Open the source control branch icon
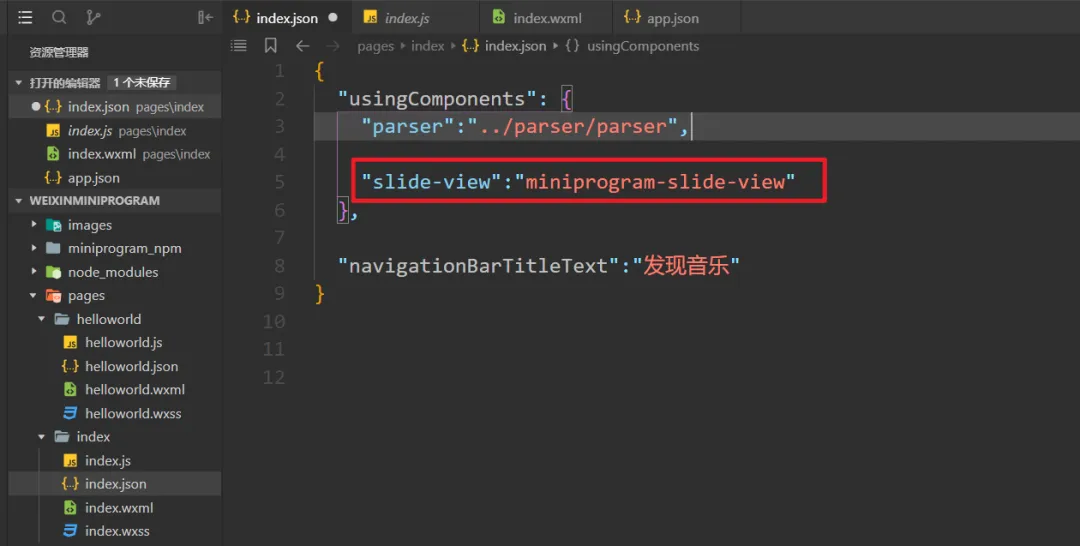The height and width of the screenshot is (546, 1080). click(x=93, y=18)
